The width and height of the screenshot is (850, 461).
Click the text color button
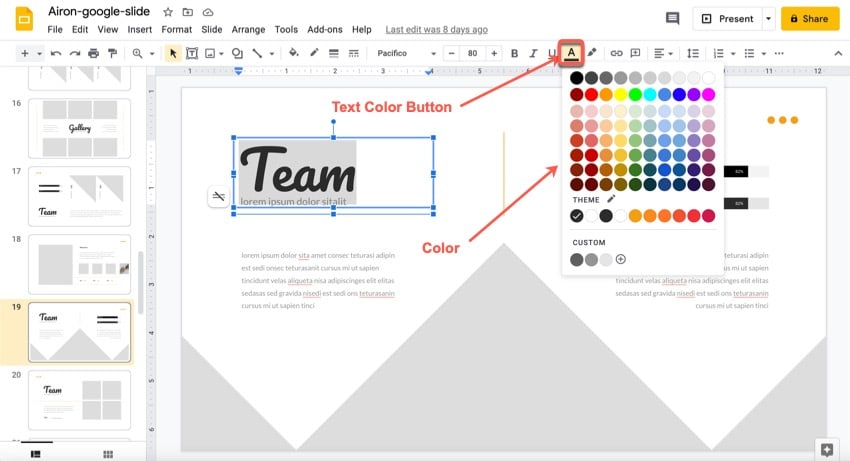coord(571,53)
